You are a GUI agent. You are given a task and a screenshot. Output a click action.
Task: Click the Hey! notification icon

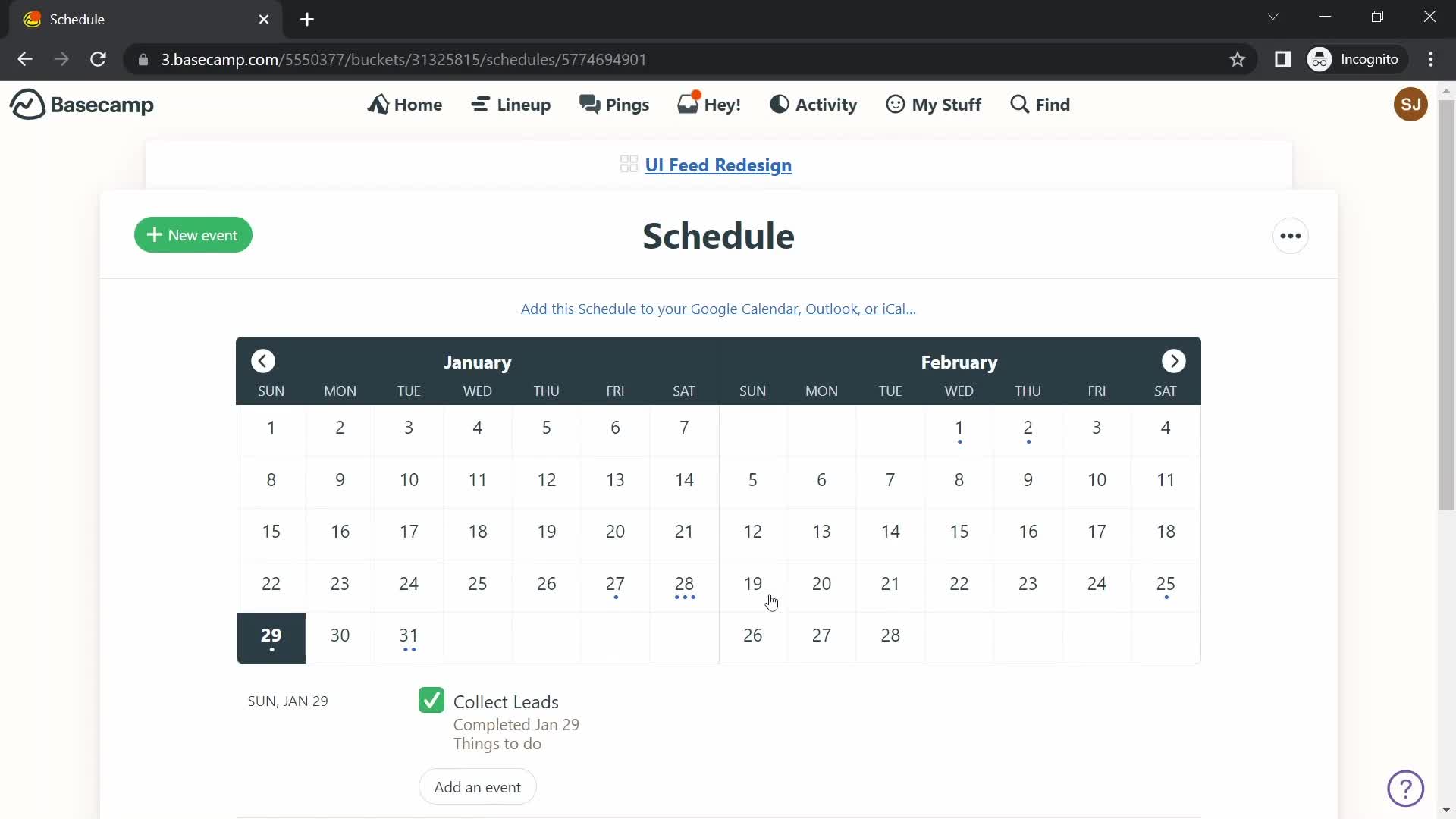(710, 104)
